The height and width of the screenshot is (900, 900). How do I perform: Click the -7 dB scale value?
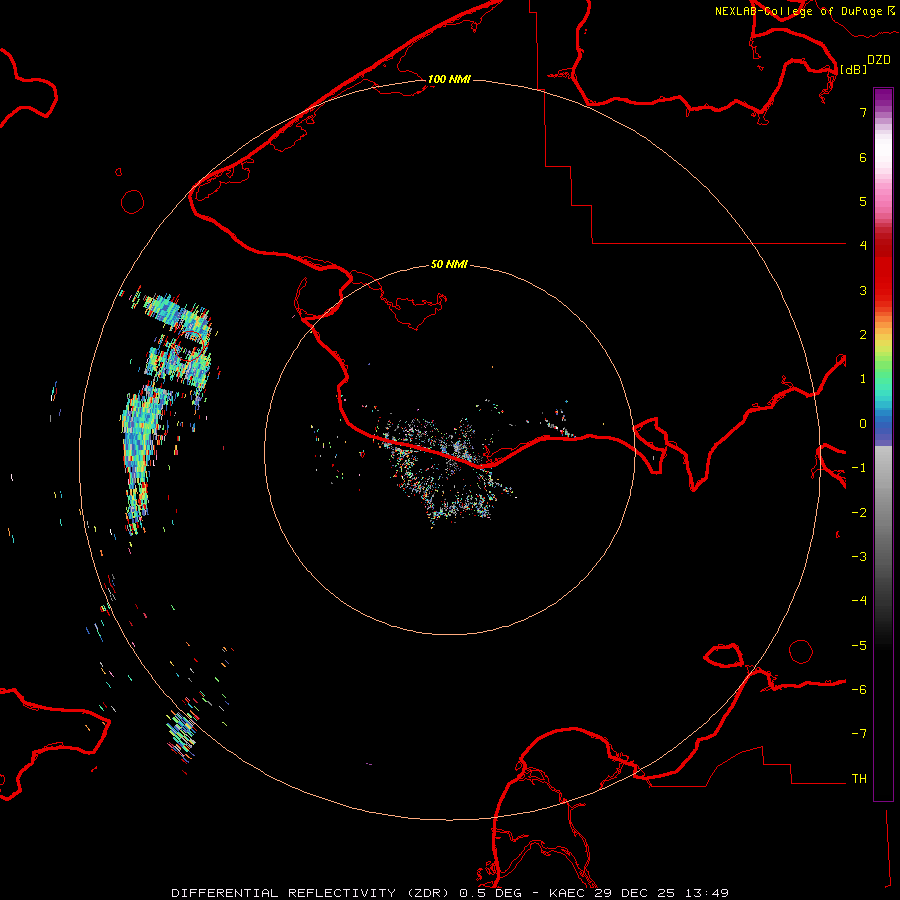[x=859, y=734]
